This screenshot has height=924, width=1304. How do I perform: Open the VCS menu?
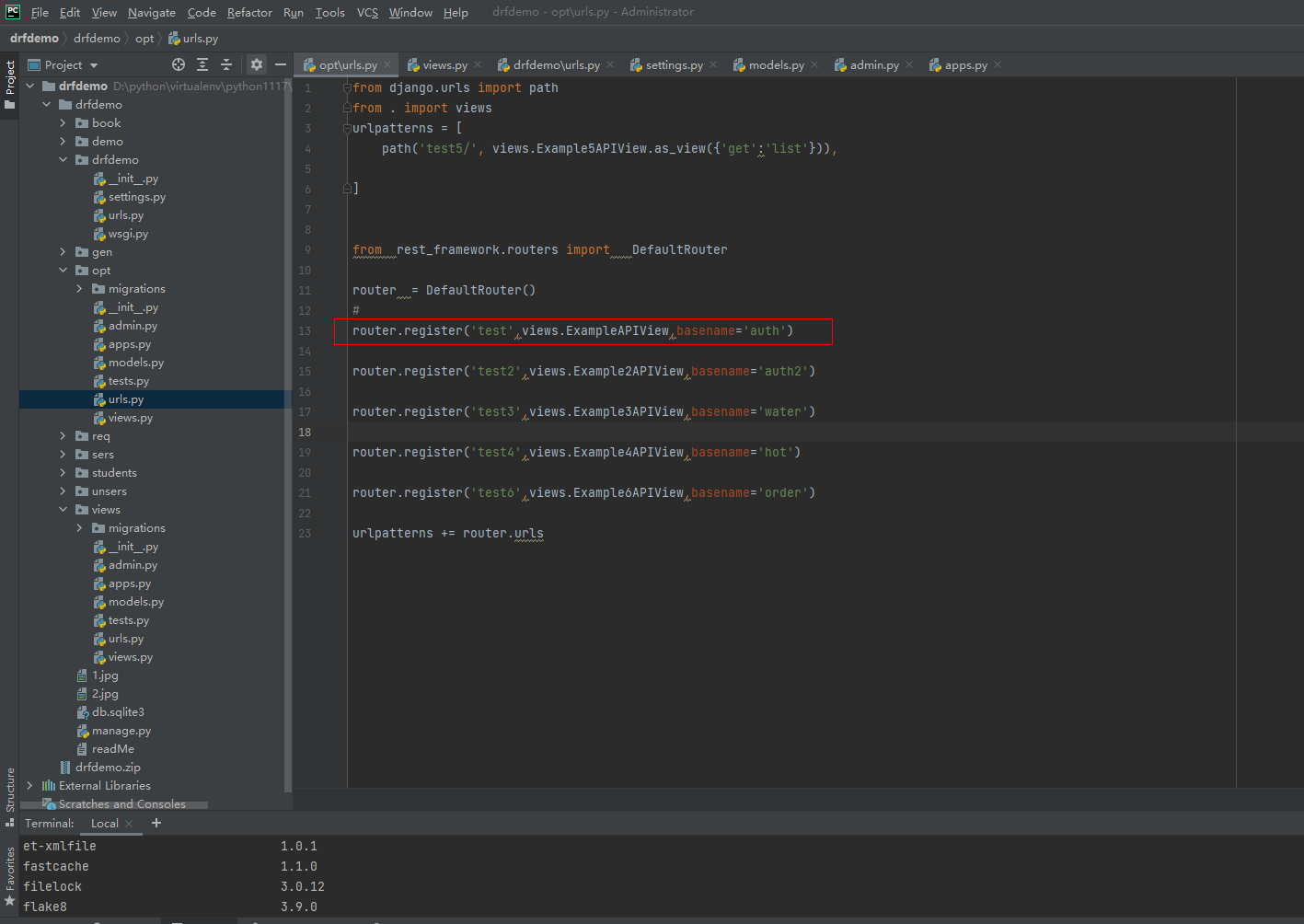[367, 12]
